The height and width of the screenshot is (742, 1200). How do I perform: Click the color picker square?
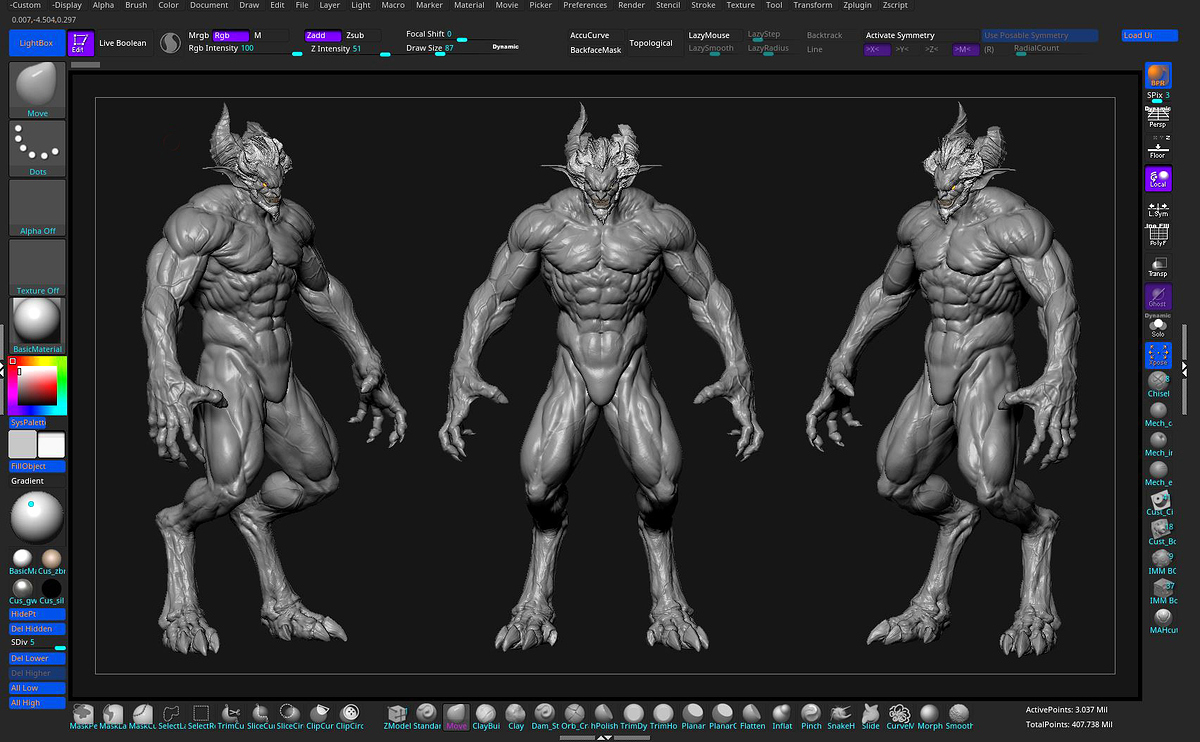click(x=37, y=386)
